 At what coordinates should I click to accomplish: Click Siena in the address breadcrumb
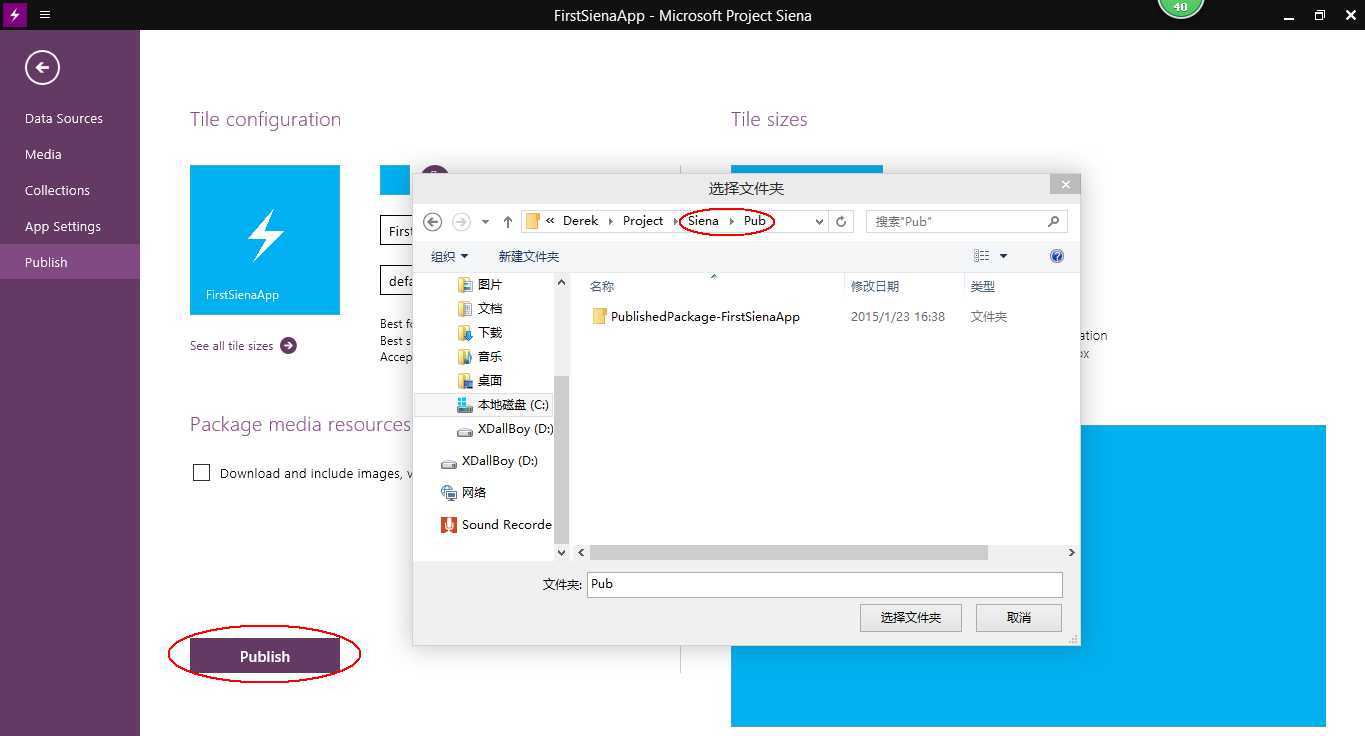(703, 221)
